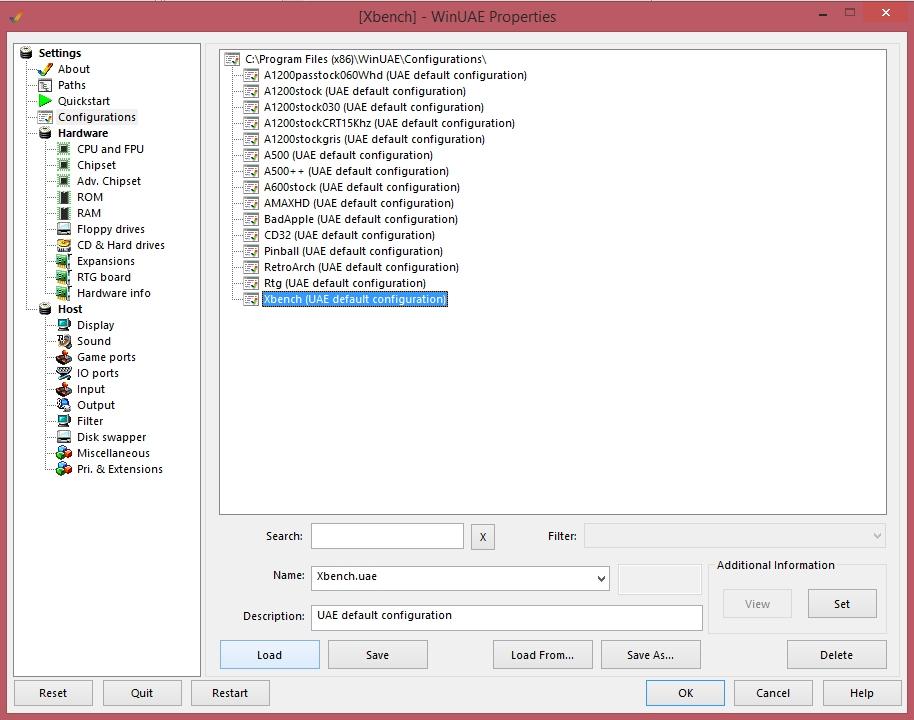
Task: Select the A500 configuration
Action: (348, 155)
